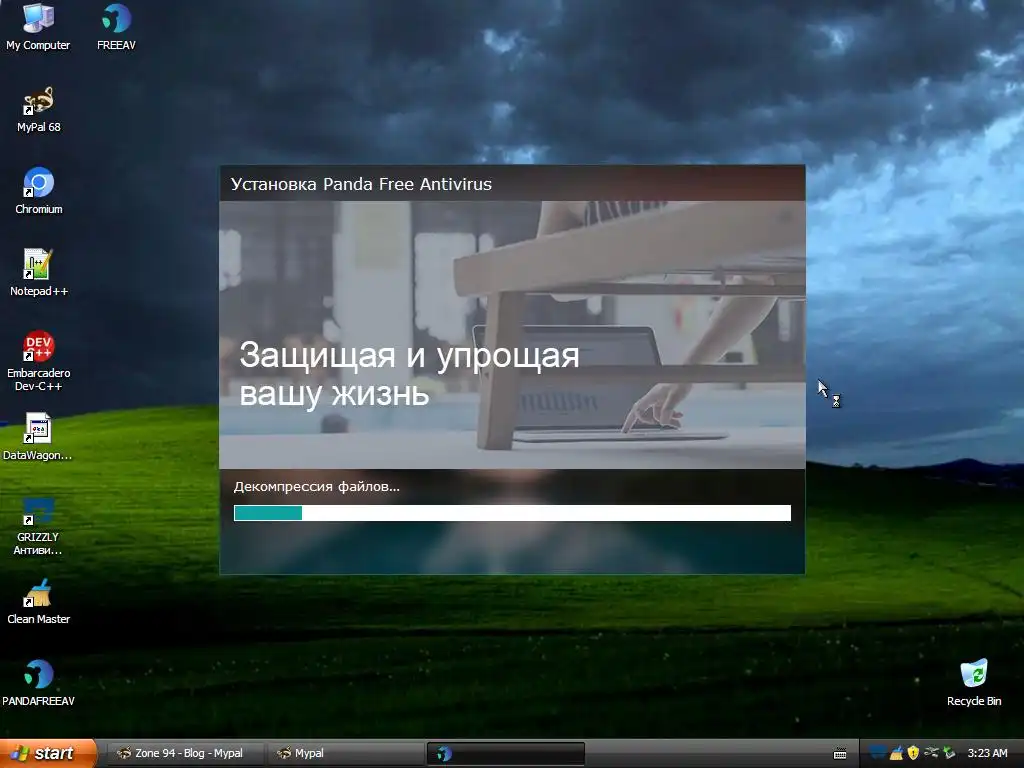The width and height of the screenshot is (1024, 768).
Task: Open the yellow Windows Security Alert shield
Action: tap(914, 753)
